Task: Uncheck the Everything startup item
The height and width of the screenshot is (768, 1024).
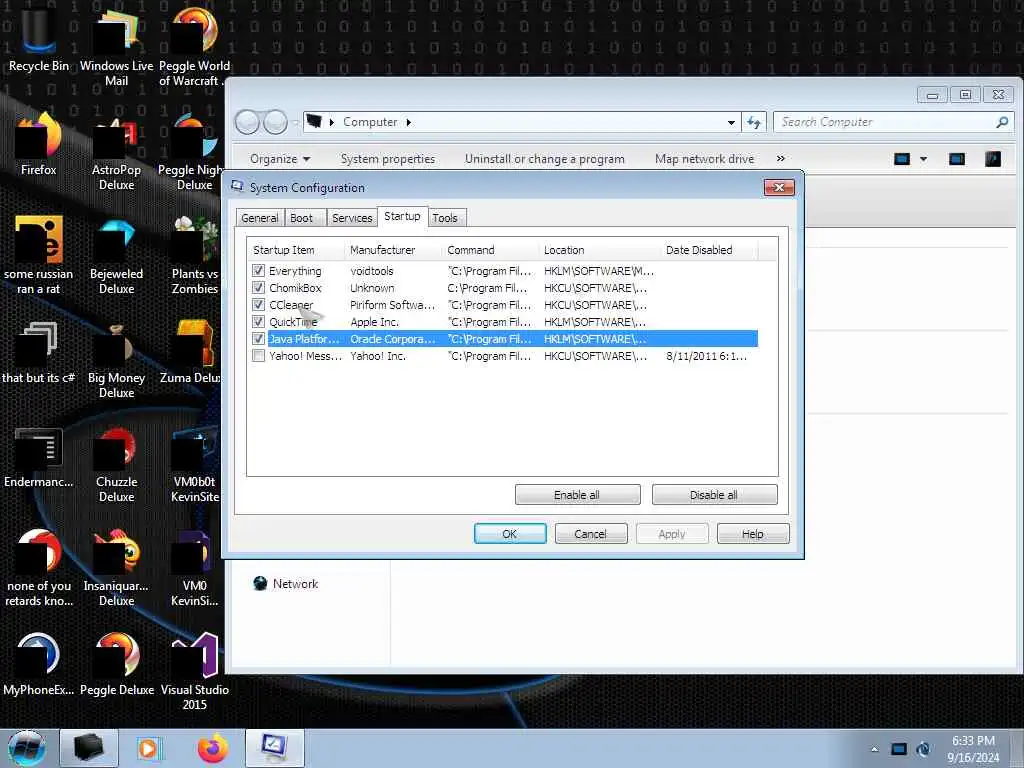Action: 259,270
